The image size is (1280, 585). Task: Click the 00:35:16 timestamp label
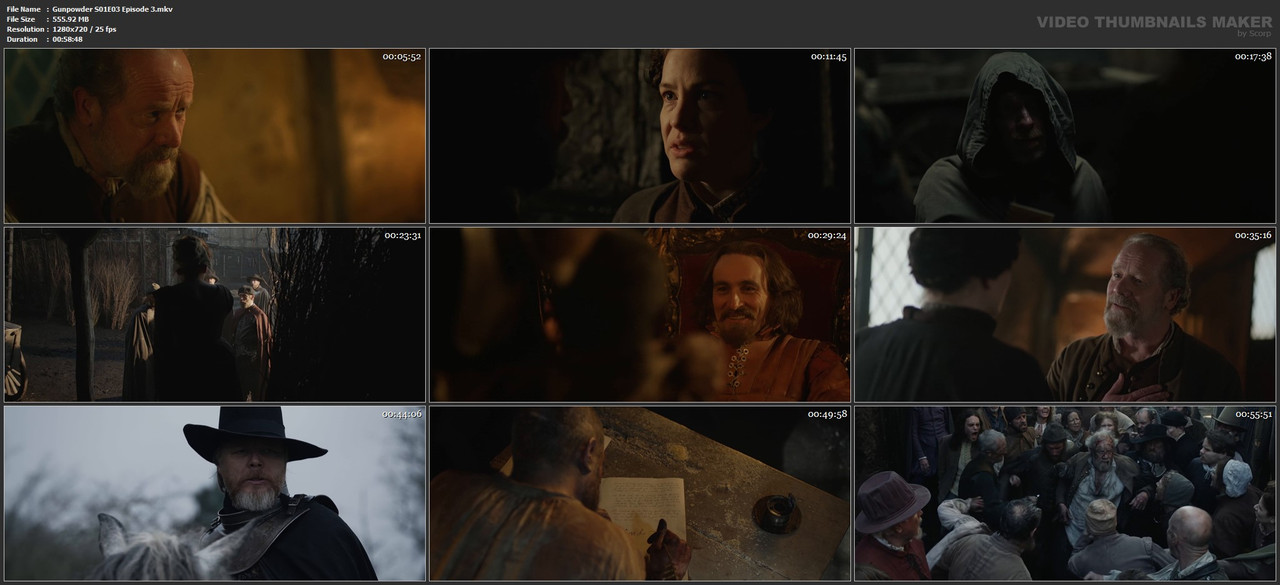click(1253, 235)
